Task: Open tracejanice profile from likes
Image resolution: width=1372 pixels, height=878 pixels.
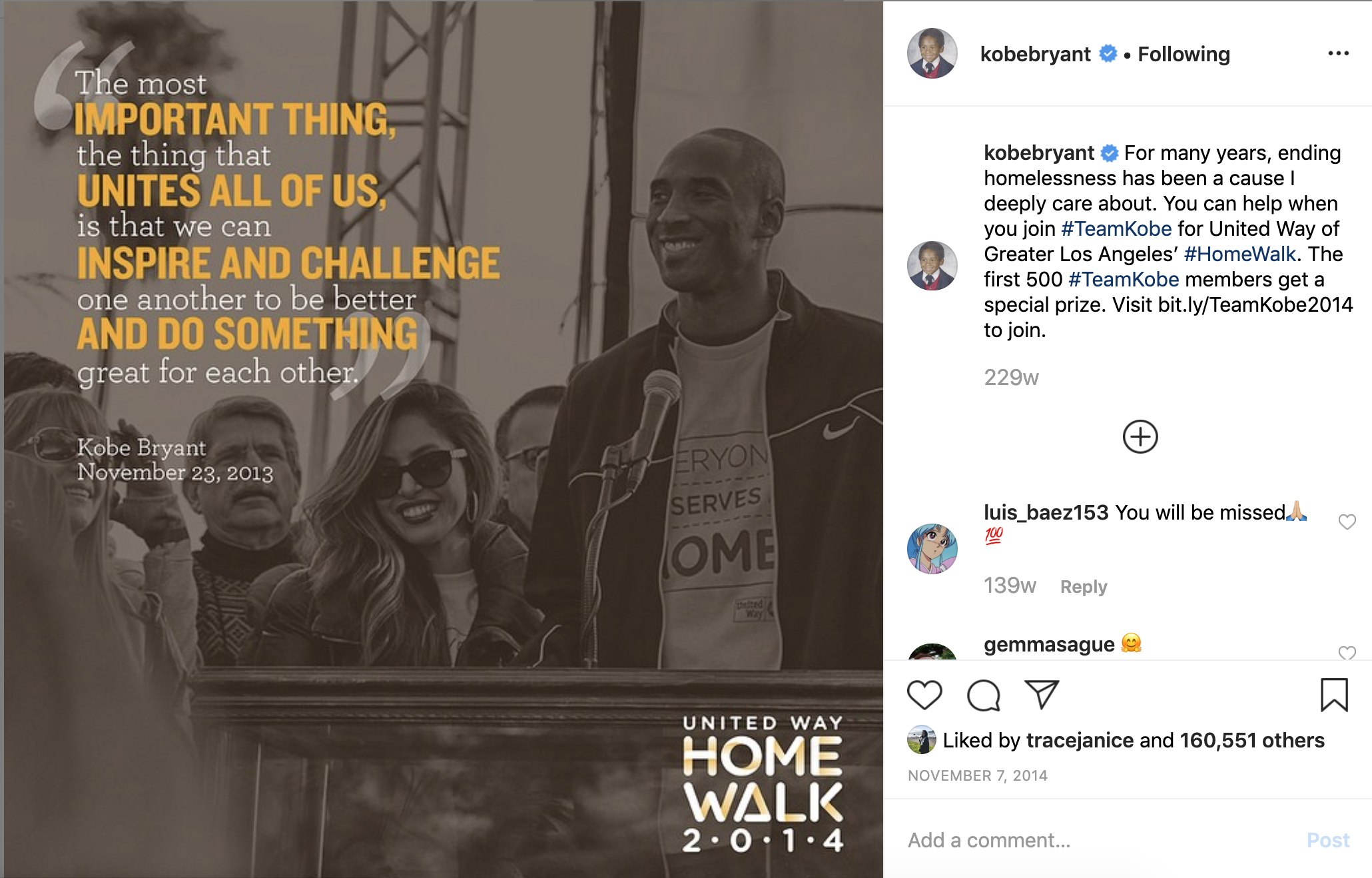Action: (x=1080, y=740)
